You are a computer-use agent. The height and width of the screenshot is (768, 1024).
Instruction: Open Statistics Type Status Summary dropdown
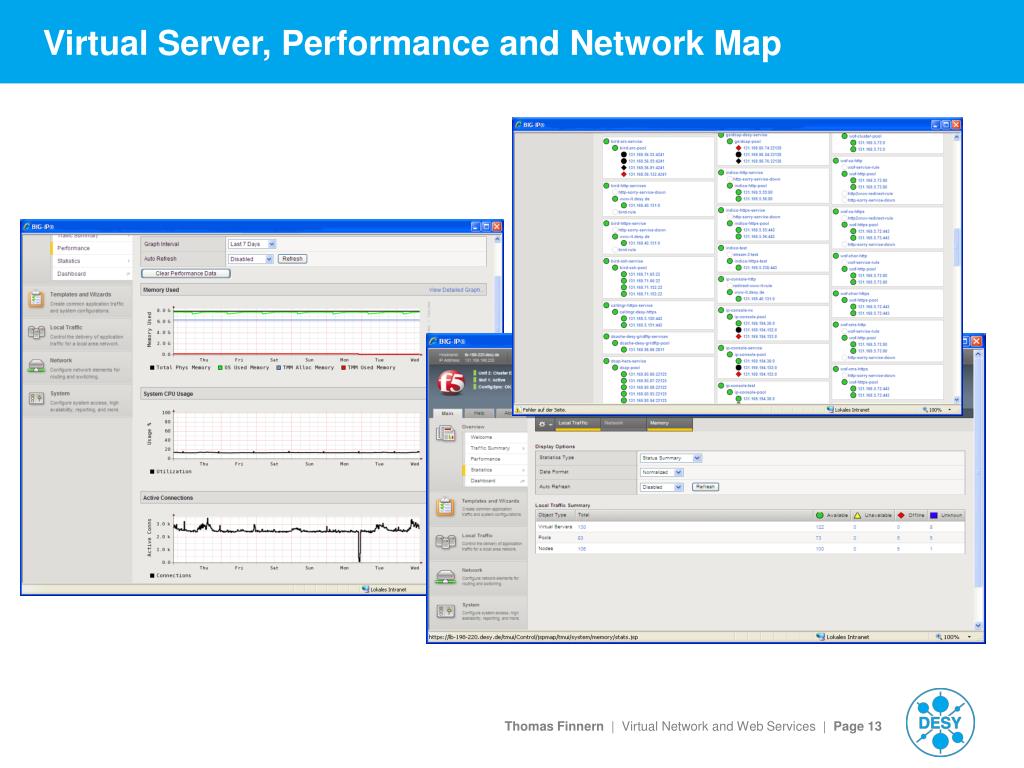pos(671,458)
